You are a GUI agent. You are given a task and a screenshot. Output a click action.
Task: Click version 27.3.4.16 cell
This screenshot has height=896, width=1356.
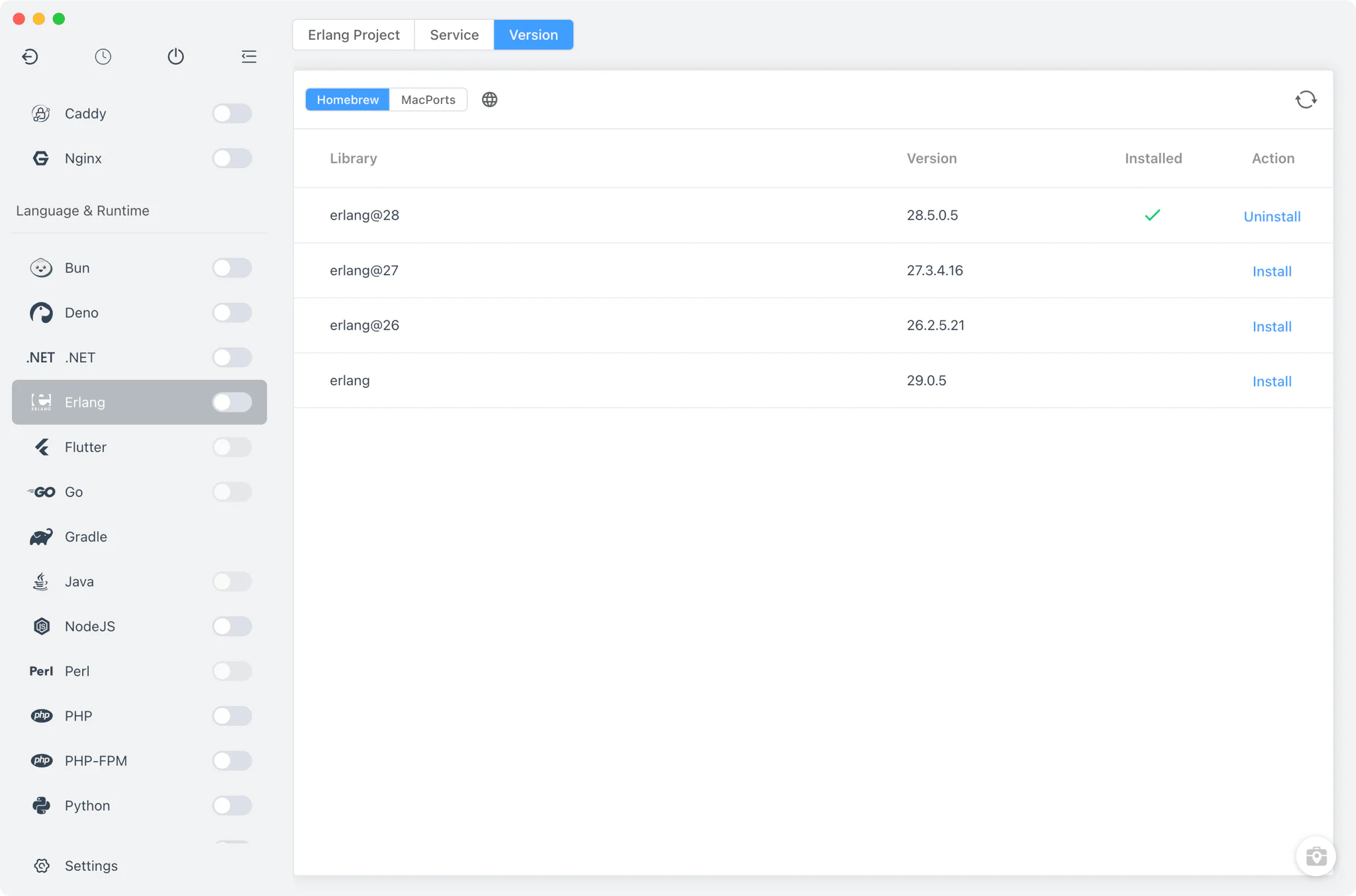click(935, 270)
